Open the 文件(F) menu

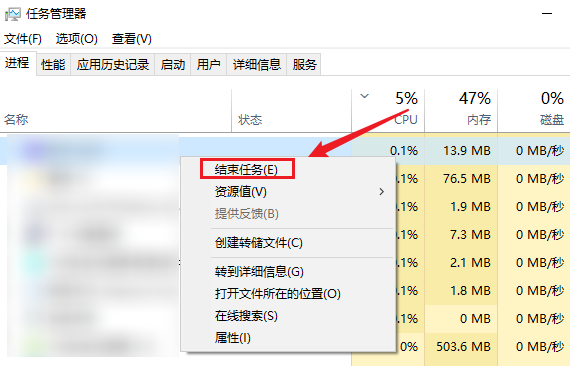(x=23, y=39)
